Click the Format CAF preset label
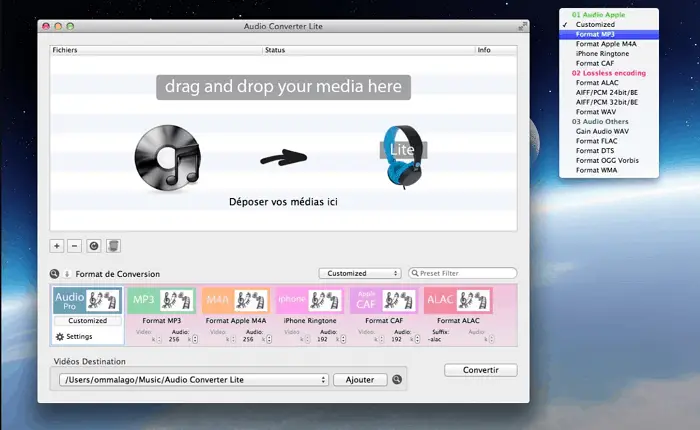700x430 pixels. (x=384, y=321)
